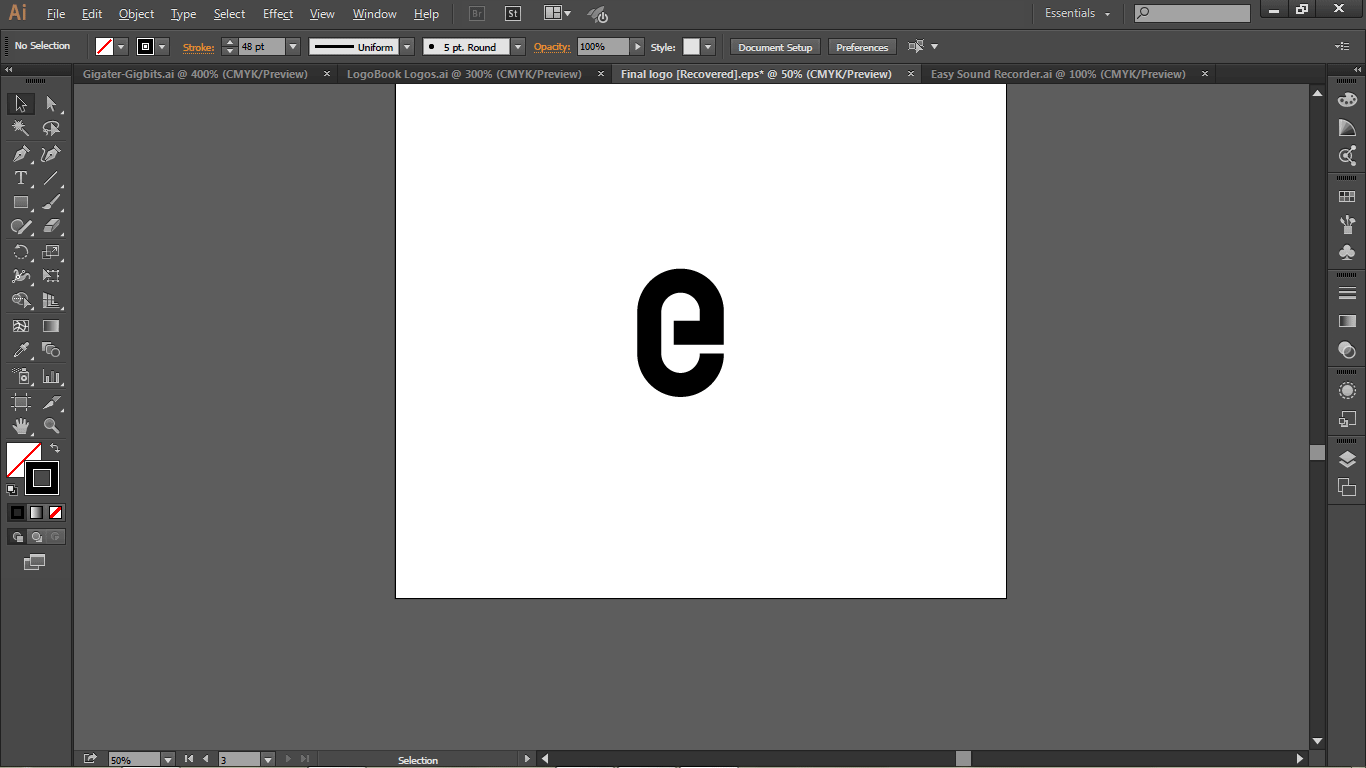Viewport: 1366px width, 768px height.
Task: Open the 5 pt. Round brush dropdown
Action: point(517,47)
